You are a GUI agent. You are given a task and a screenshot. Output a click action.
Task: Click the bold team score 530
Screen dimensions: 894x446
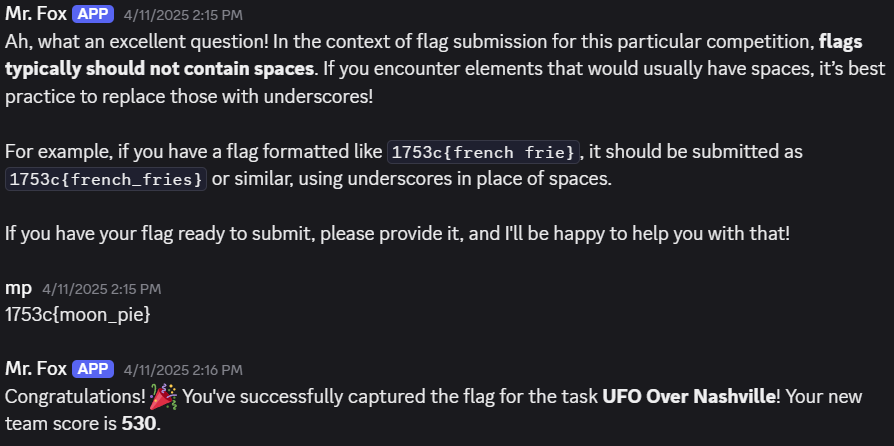point(137,423)
